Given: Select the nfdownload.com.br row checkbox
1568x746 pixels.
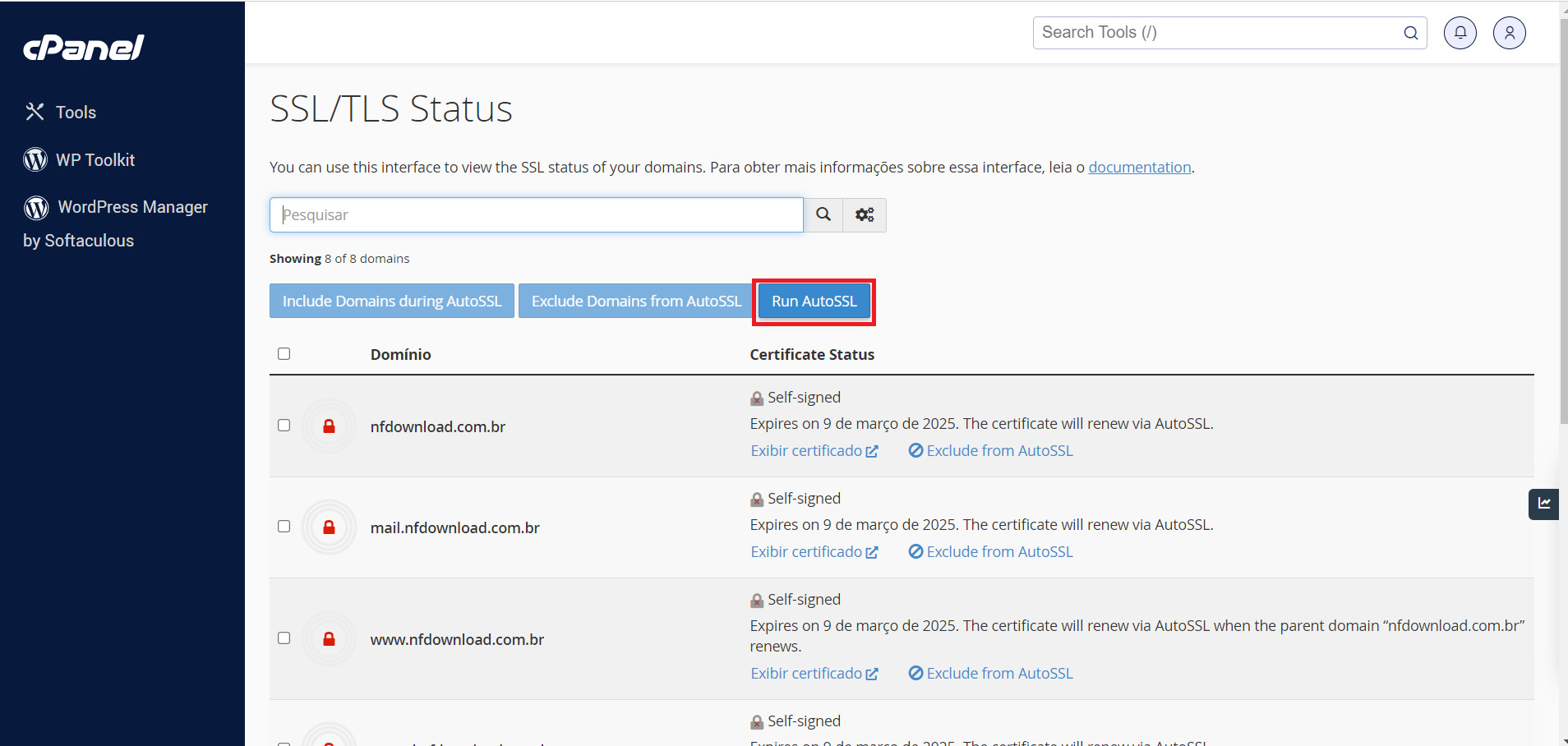Looking at the screenshot, I should 284,425.
